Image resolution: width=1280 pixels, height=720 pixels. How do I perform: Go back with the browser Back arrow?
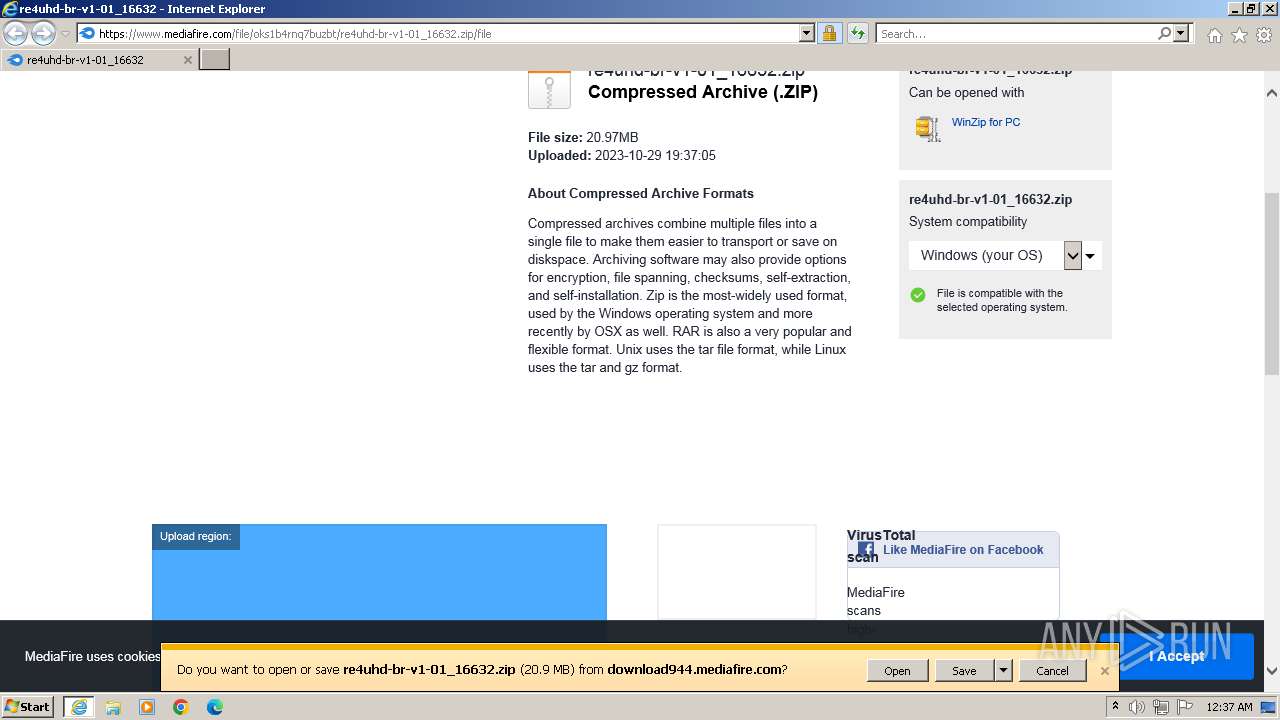click(x=16, y=33)
